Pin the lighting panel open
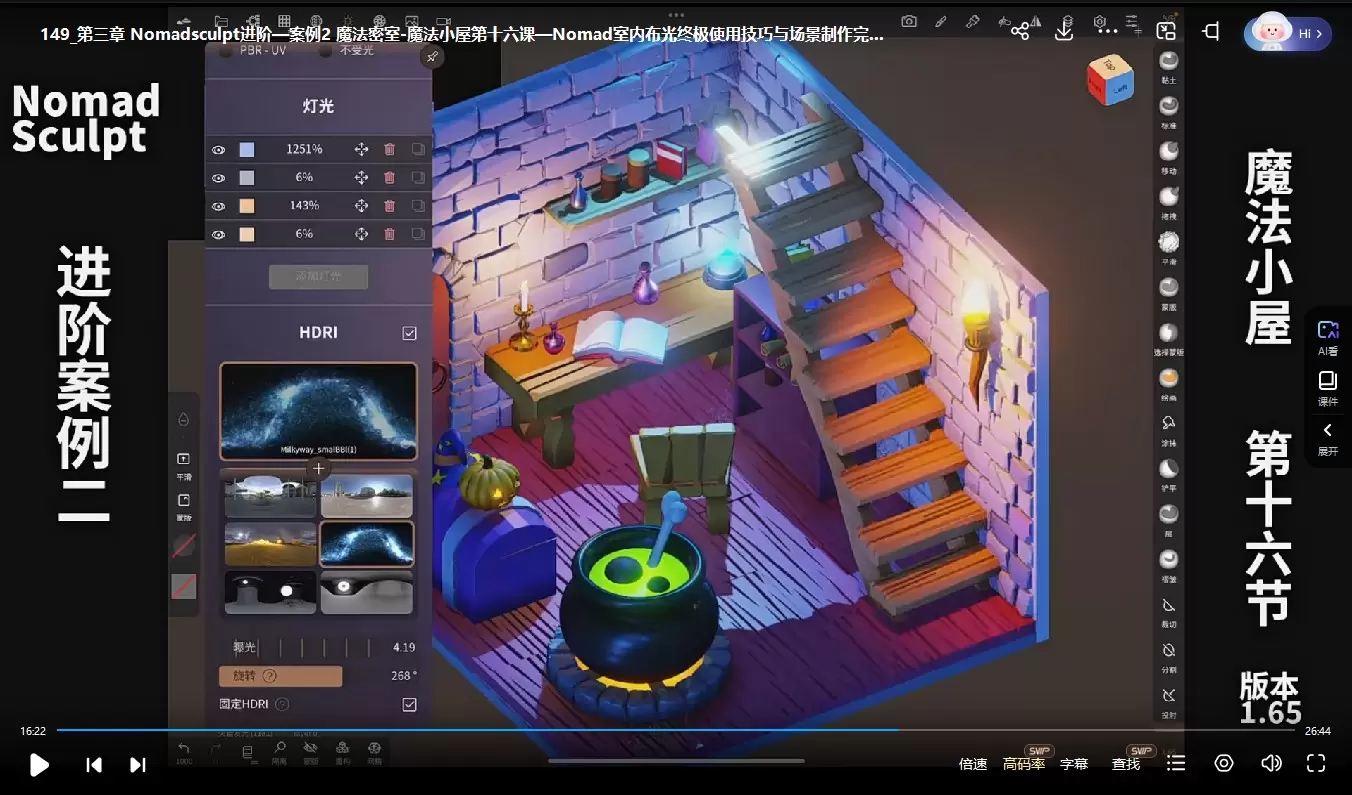 tap(431, 57)
